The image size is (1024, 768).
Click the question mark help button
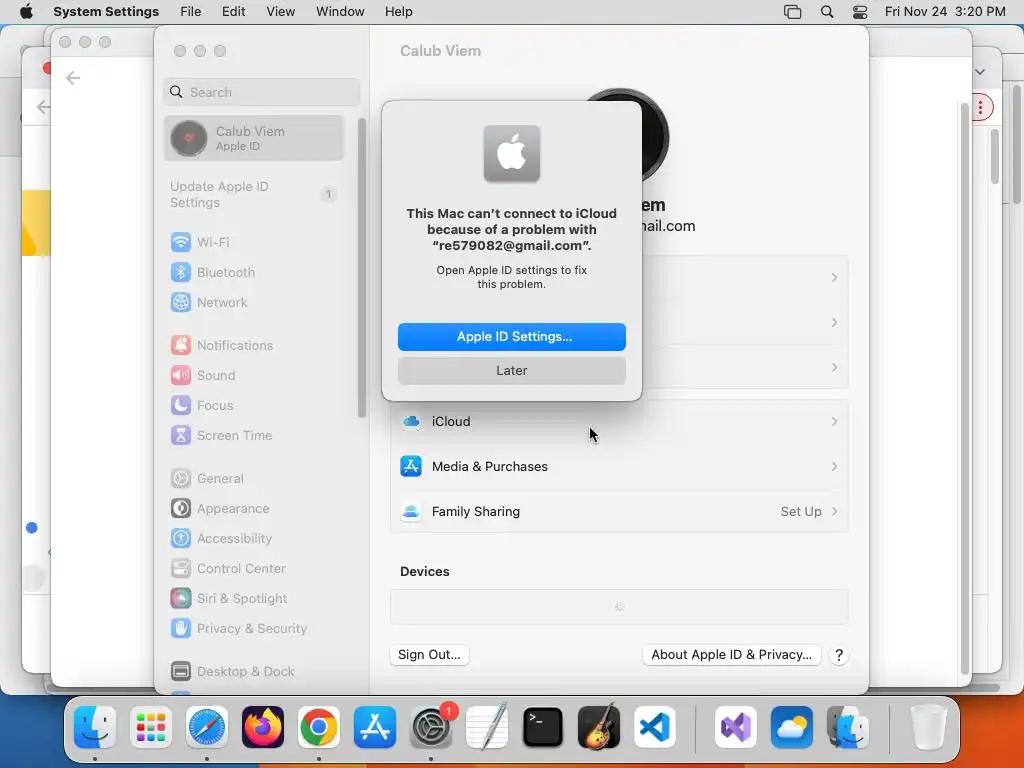[839, 655]
